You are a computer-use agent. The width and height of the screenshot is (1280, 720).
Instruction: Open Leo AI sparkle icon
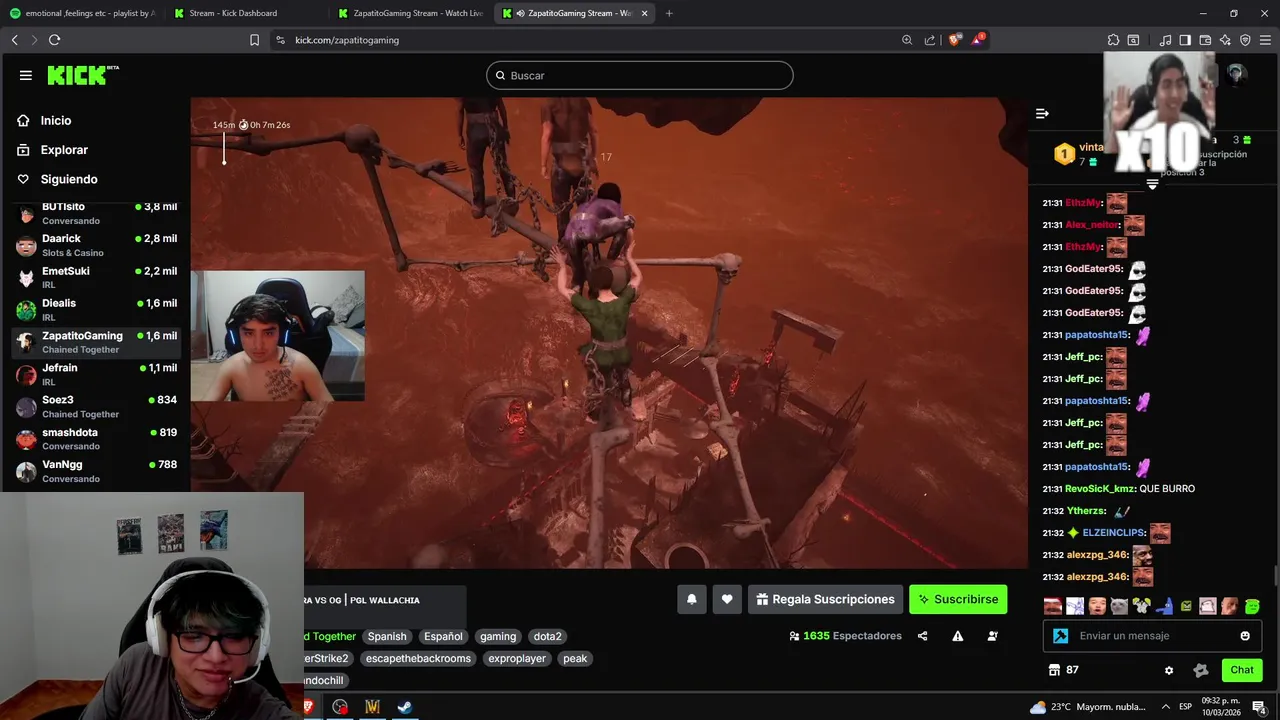tap(1225, 40)
